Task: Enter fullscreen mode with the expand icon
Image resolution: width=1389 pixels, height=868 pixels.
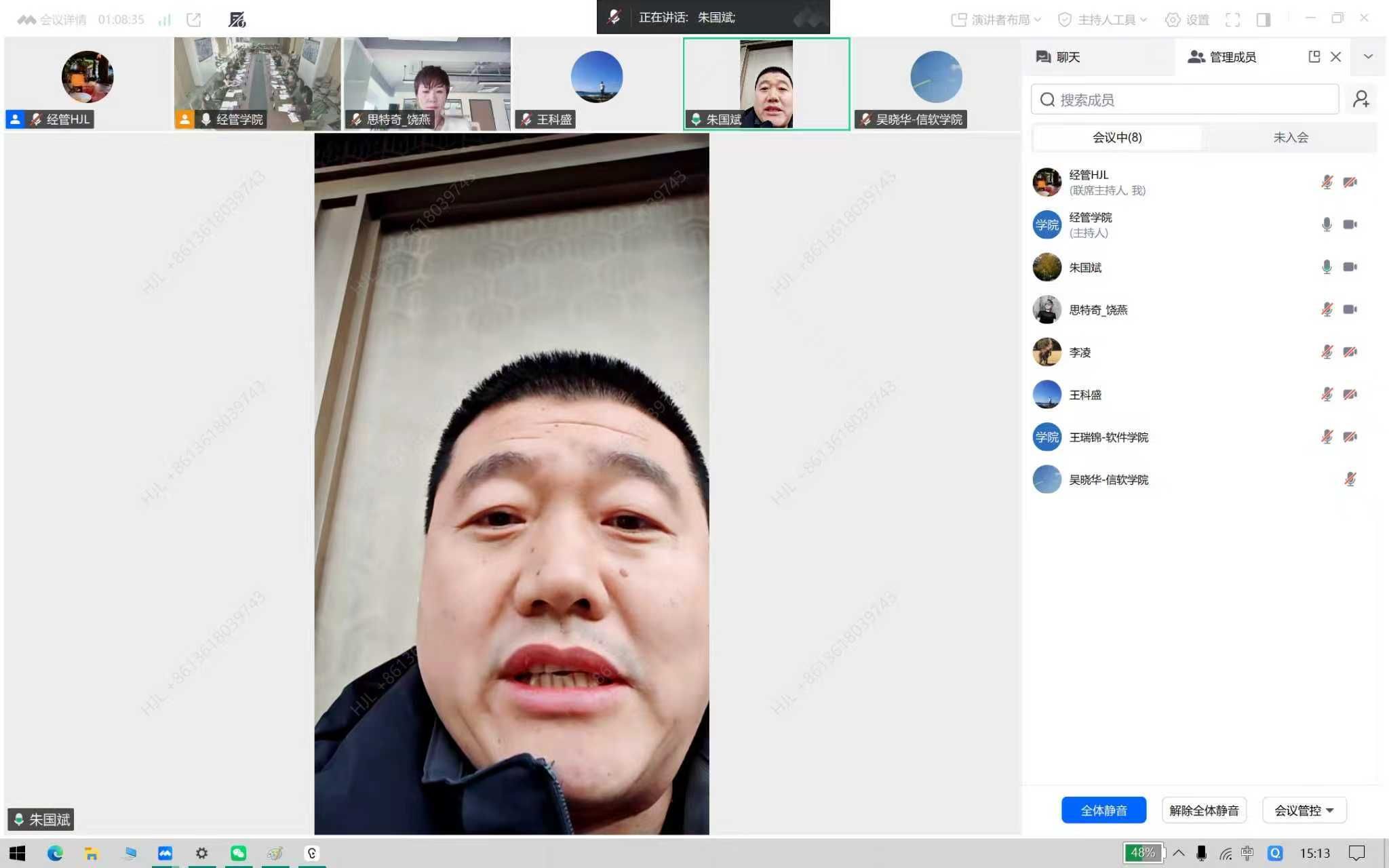Action: [x=1232, y=20]
